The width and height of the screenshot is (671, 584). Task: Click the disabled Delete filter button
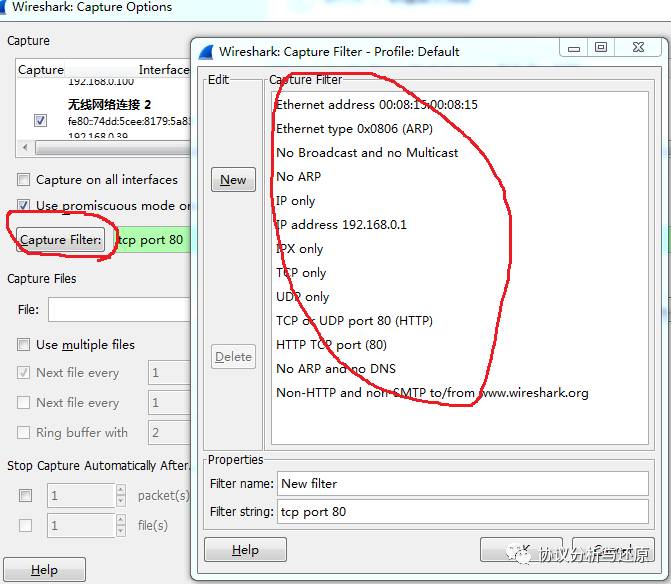point(233,356)
